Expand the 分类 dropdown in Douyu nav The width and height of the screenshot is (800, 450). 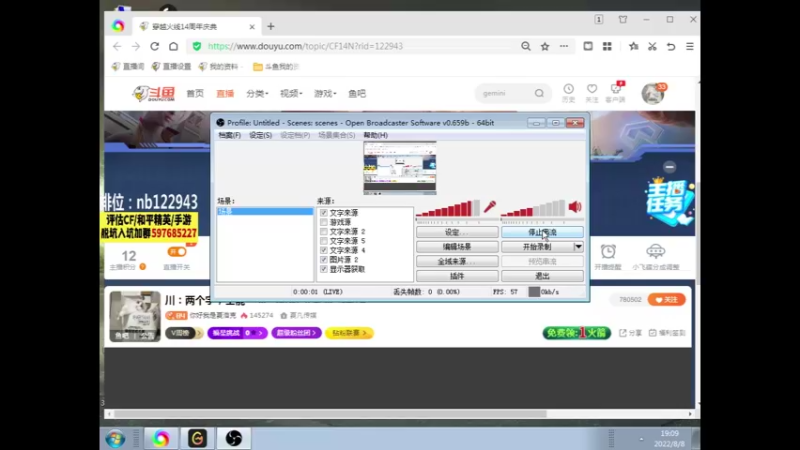click(x=257, y=93)
